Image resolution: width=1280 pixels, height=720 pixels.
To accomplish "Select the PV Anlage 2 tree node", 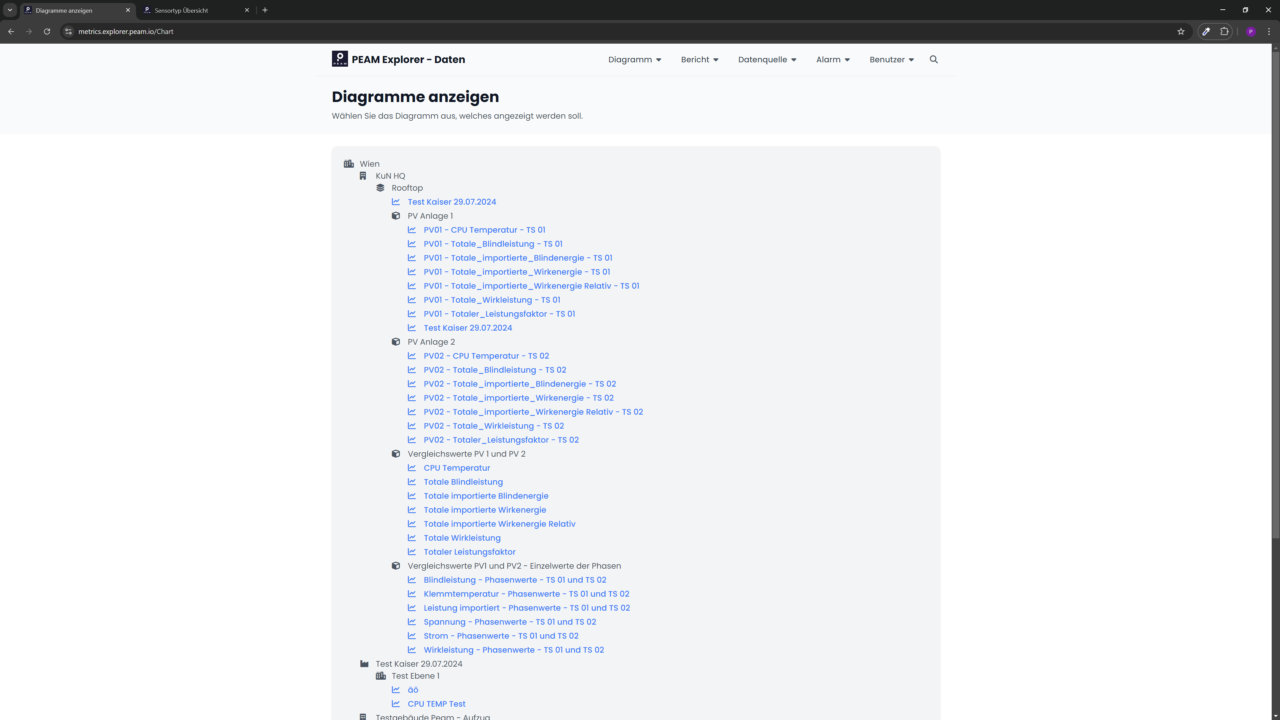I will (431, 342).
